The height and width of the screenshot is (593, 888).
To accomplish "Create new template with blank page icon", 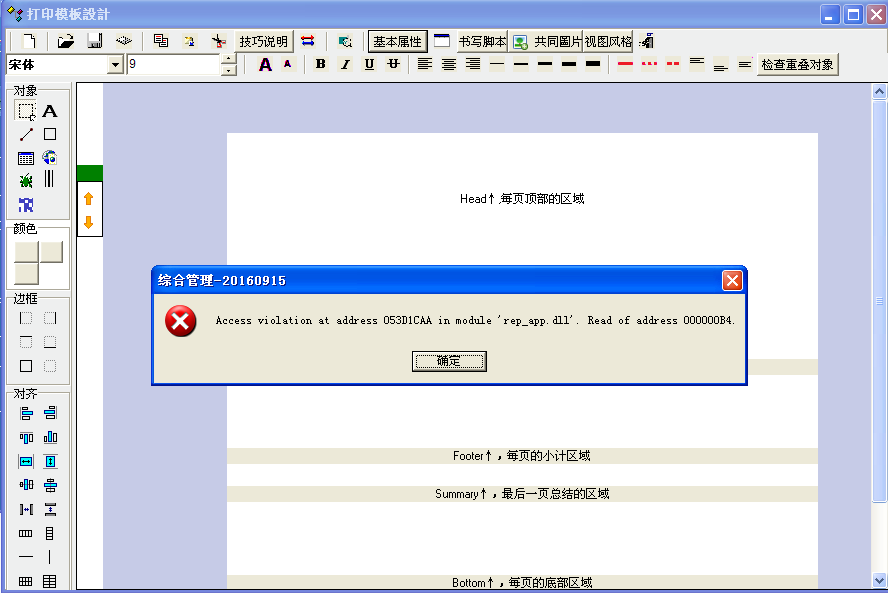I will pyautogui.click(x=29, y=41).
